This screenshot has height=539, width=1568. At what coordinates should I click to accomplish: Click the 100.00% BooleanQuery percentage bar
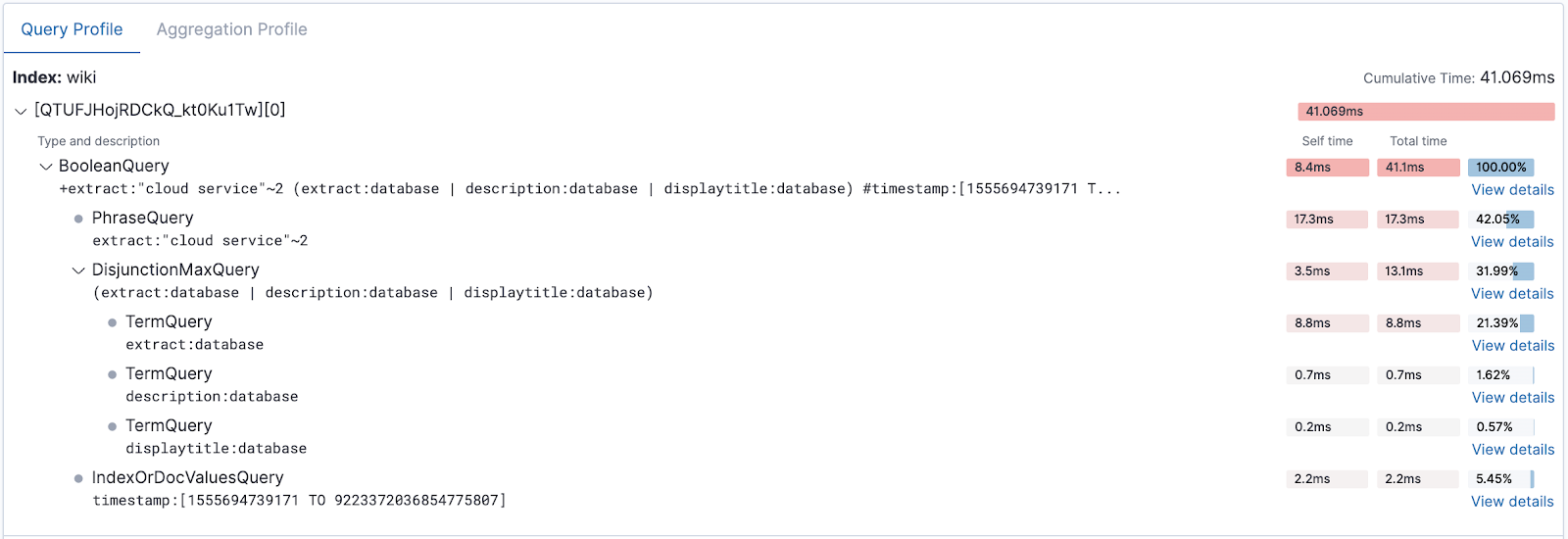pyautogui.click(x=1501, y=168)
